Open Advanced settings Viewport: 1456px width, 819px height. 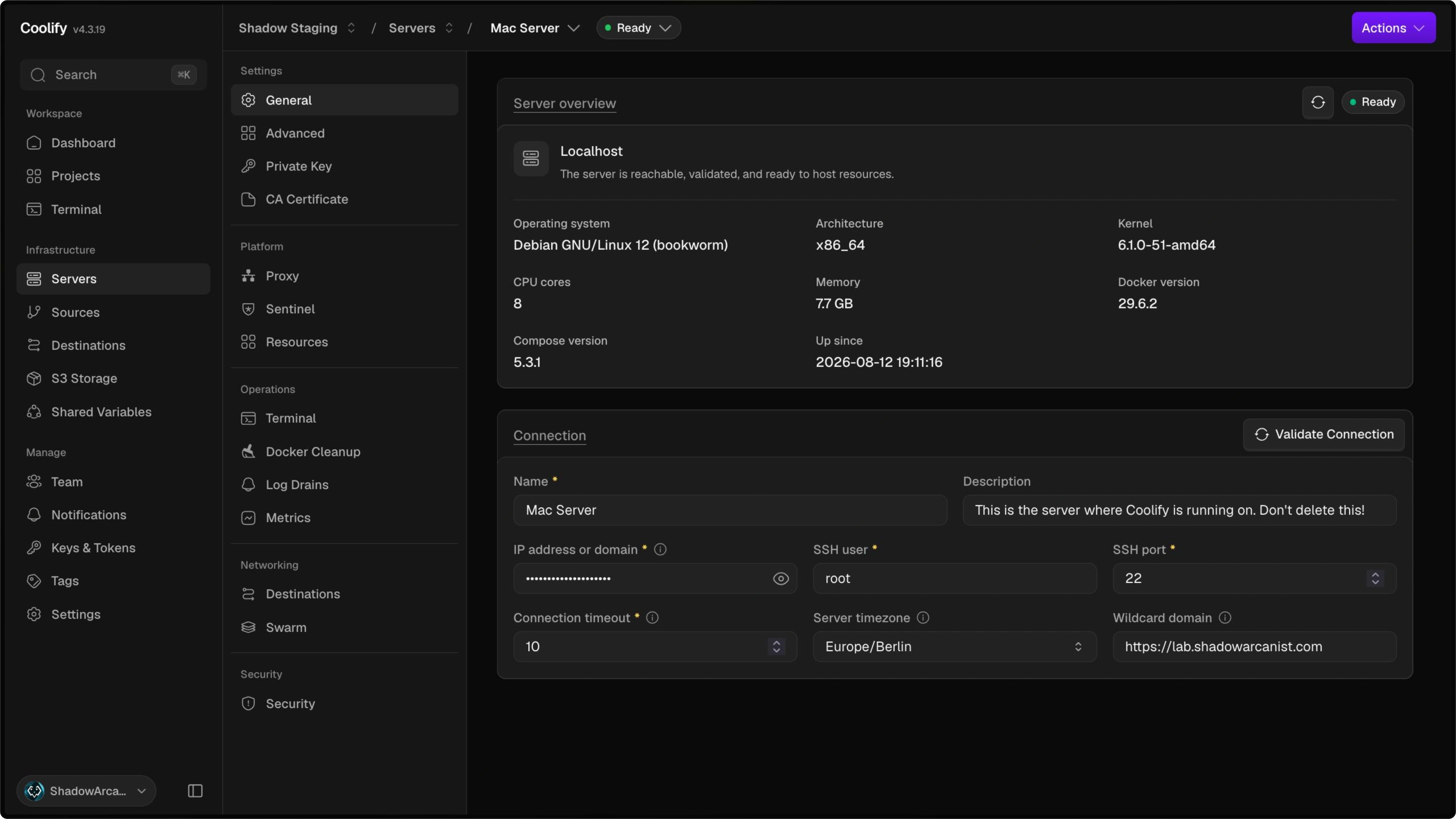[x=344, y=133]
